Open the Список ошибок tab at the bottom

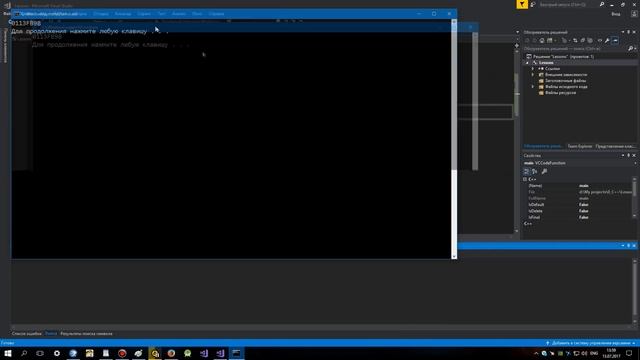tap(27, 333)
